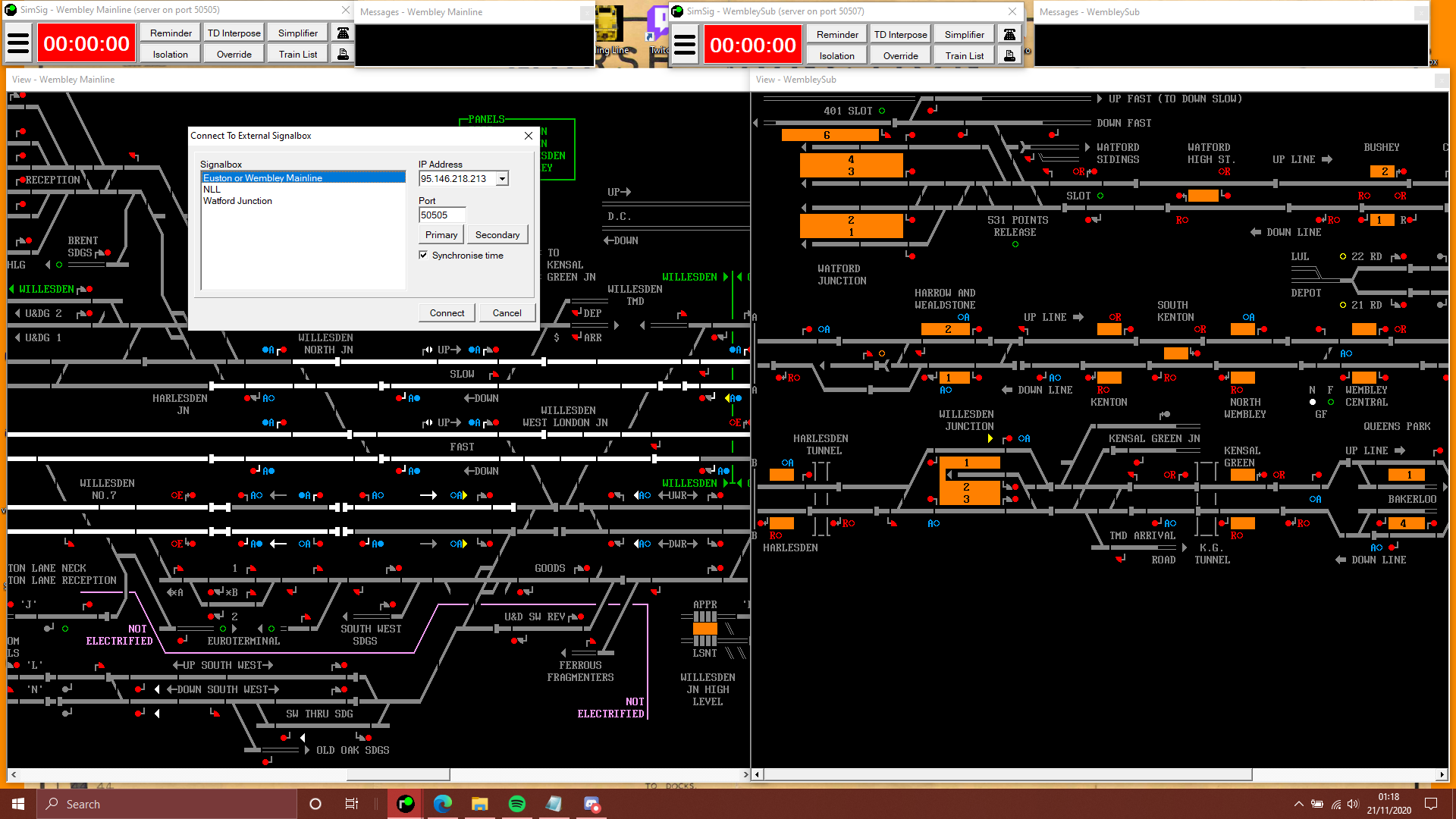Click the taskbar Search box
The height and width of the screenshot is (819, 1456).
tap(167, 804)
